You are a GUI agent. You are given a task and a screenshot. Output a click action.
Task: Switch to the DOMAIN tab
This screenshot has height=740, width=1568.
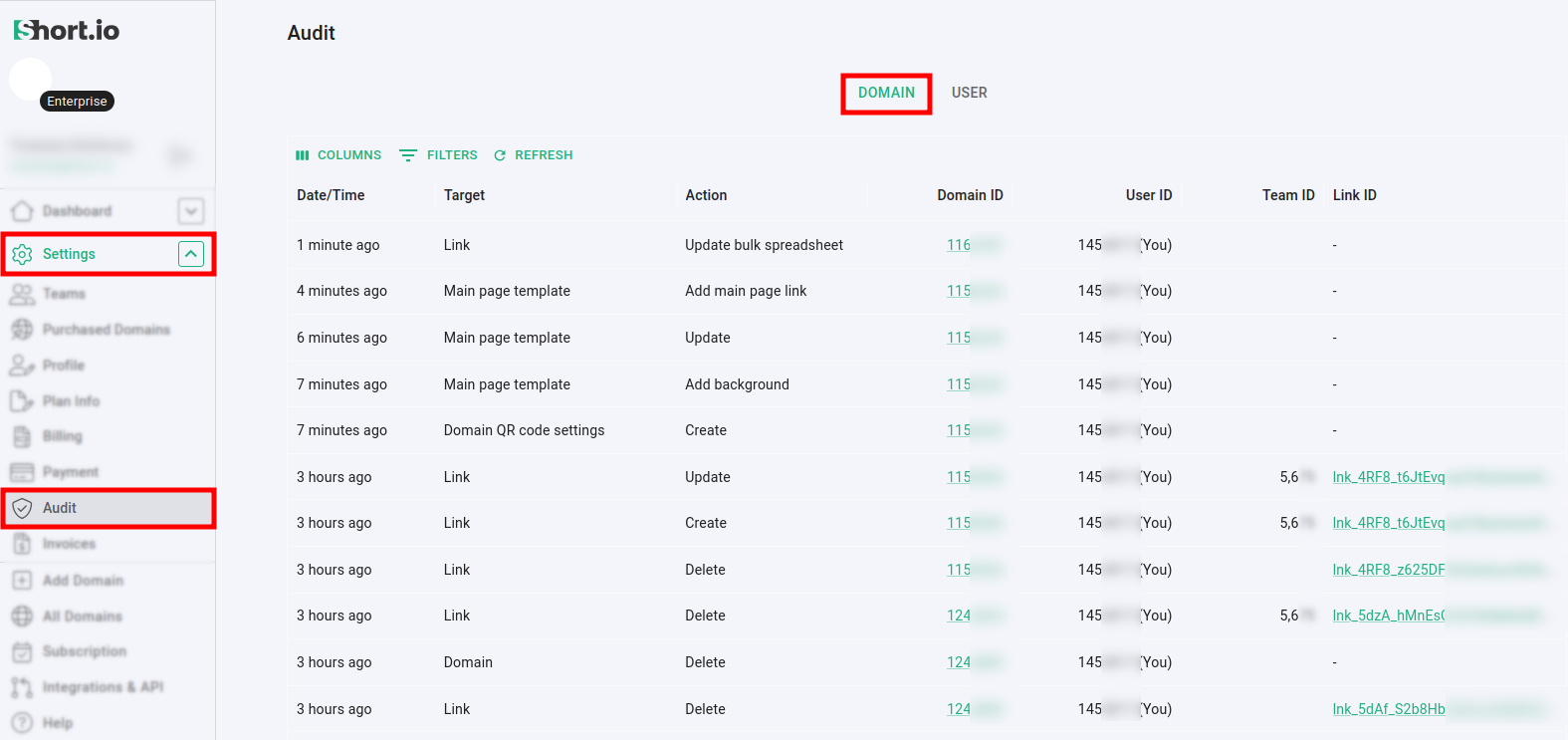pos(886,94)
